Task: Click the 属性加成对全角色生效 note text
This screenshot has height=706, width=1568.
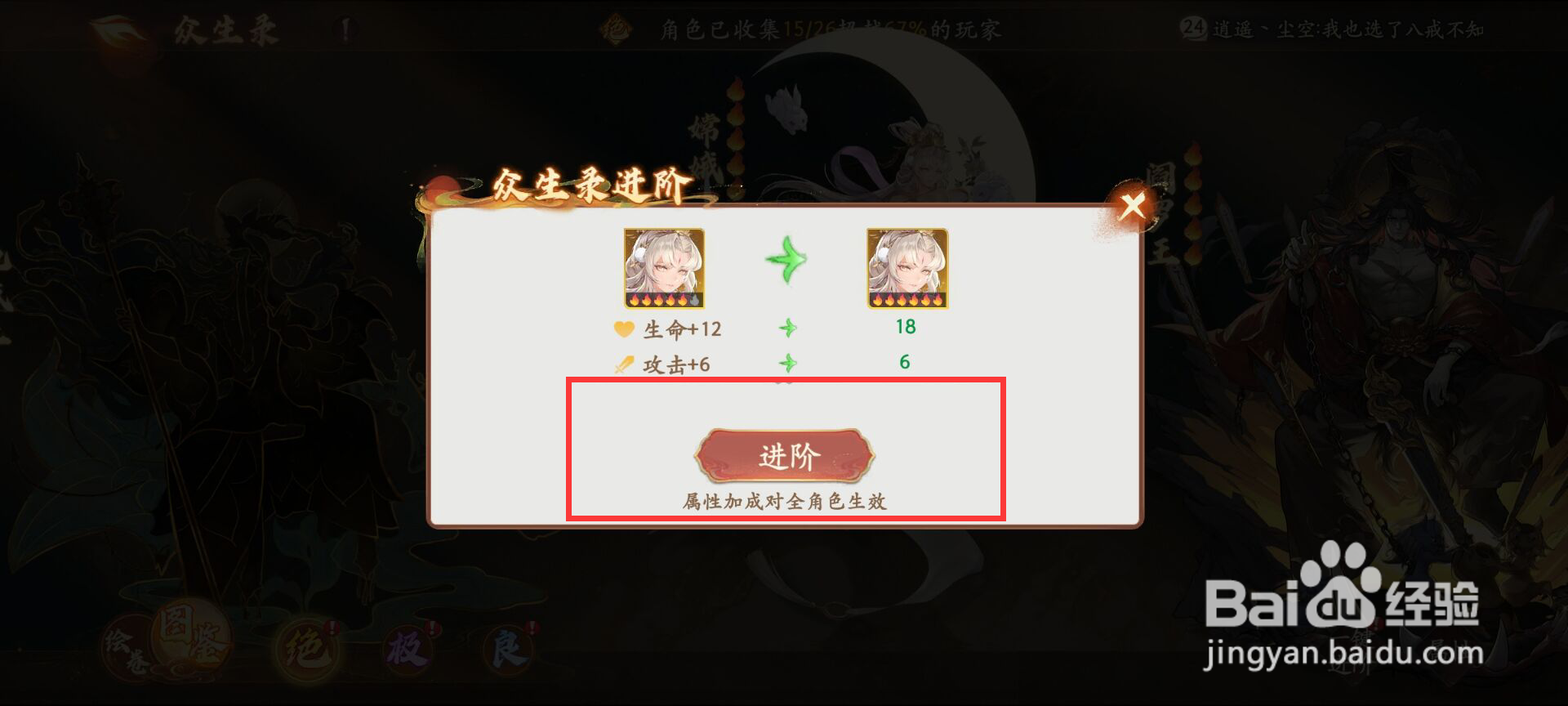Action: 785,501
